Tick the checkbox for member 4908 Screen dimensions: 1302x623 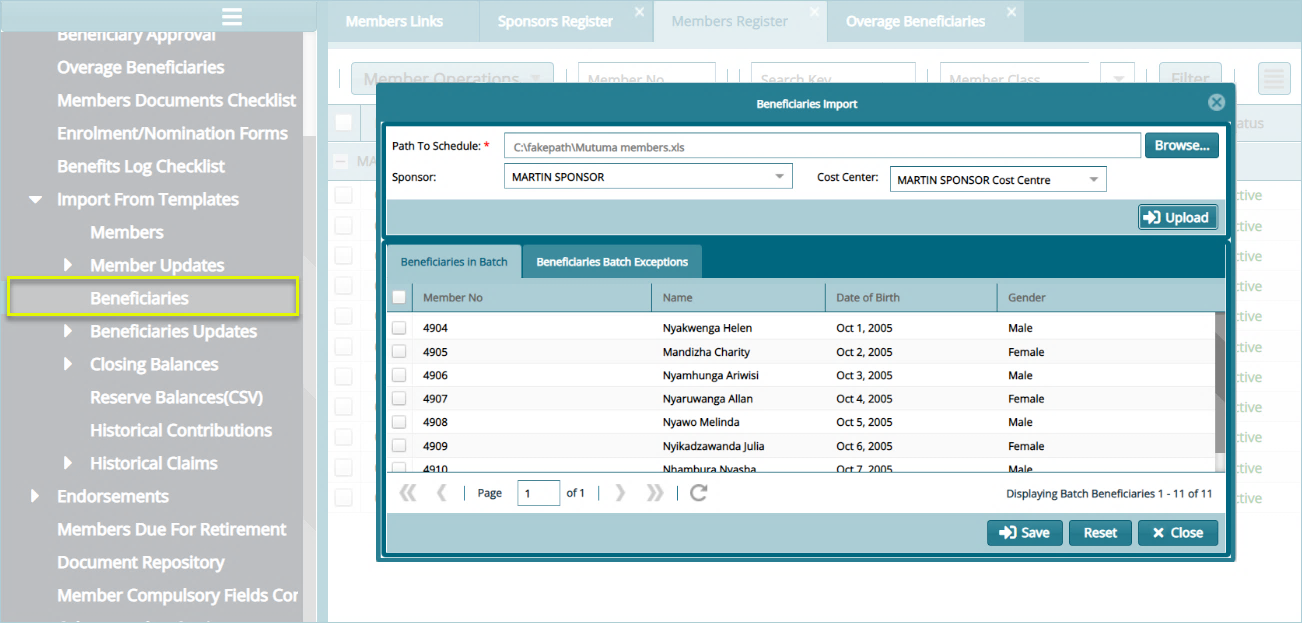(x=399, y=422)
